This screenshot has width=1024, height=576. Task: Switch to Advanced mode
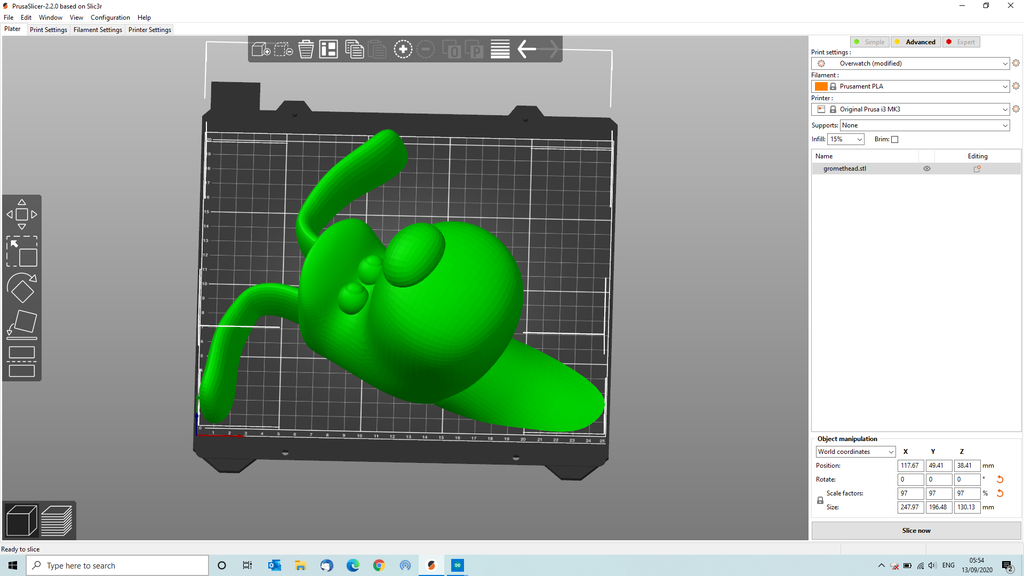(915, 42)
